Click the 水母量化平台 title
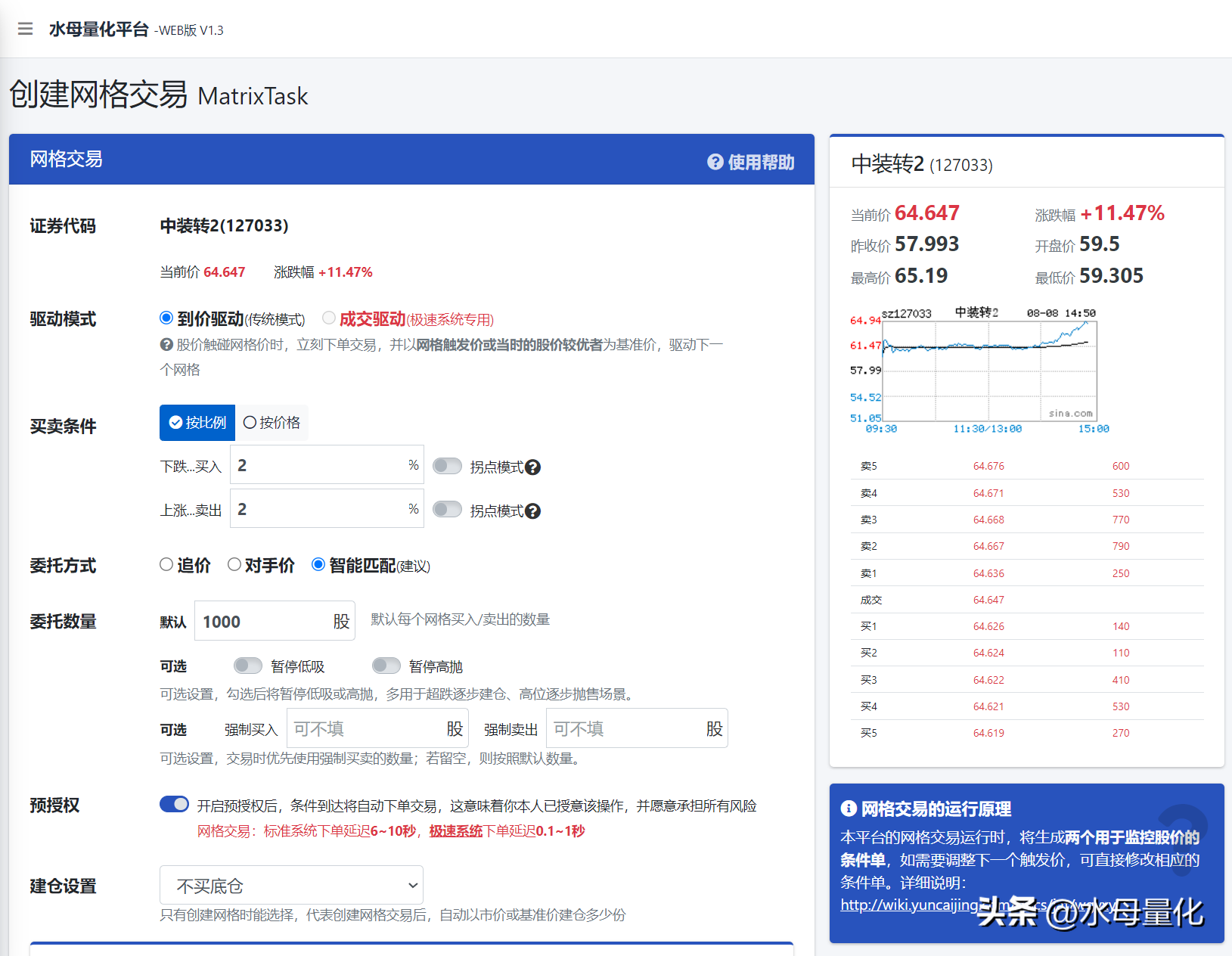This screenshot has width=1232, height=956. click(98, 29)
